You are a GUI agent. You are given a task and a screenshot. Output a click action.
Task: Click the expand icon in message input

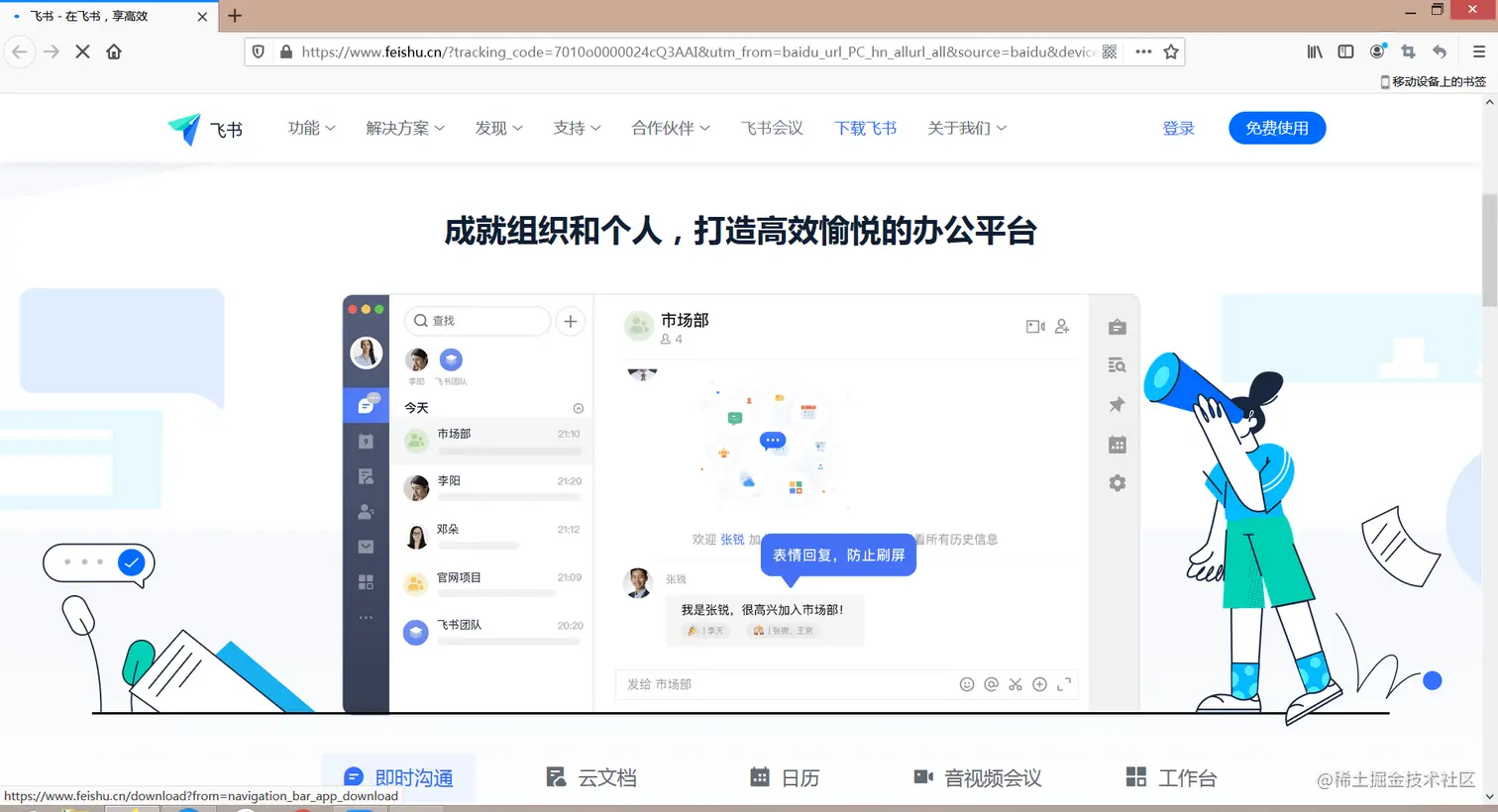[1064, 684]
